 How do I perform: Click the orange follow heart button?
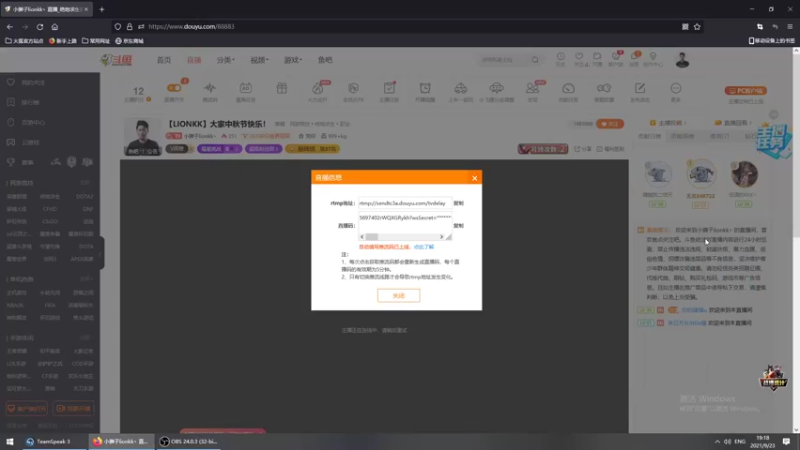[610, 124]
